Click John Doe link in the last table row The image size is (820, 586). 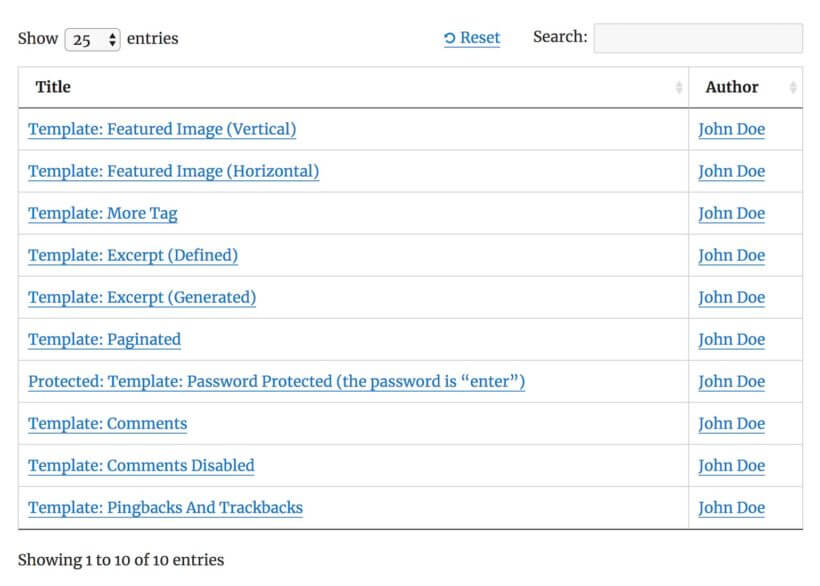731,507
